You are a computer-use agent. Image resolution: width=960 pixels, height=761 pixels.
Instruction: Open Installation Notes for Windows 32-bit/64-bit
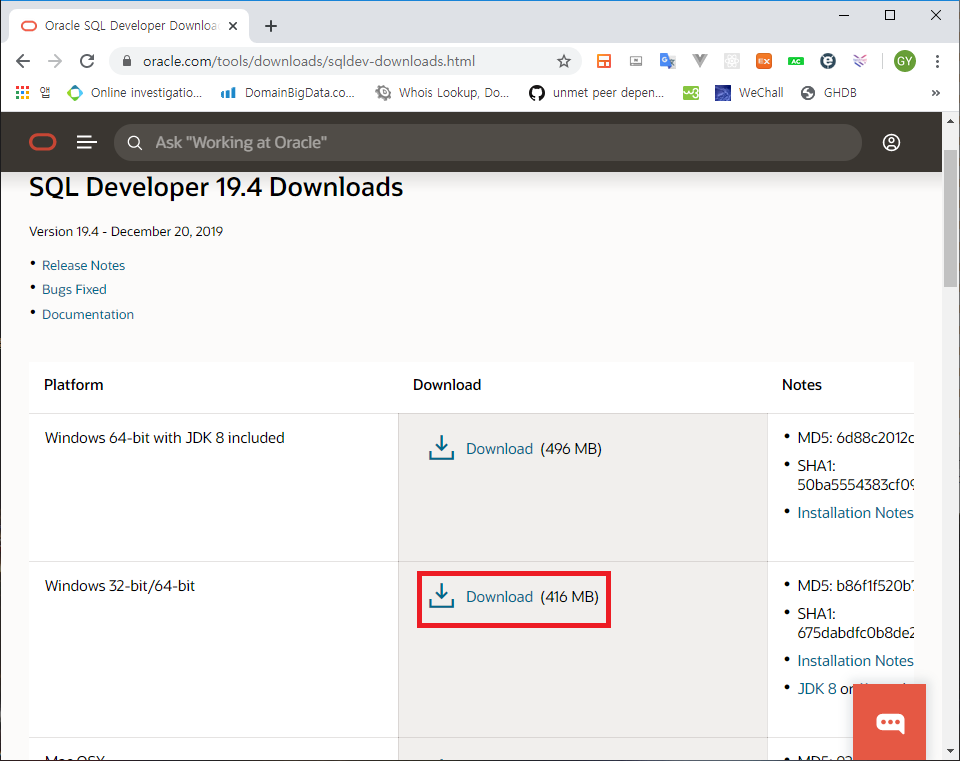[x=855, y=661]
